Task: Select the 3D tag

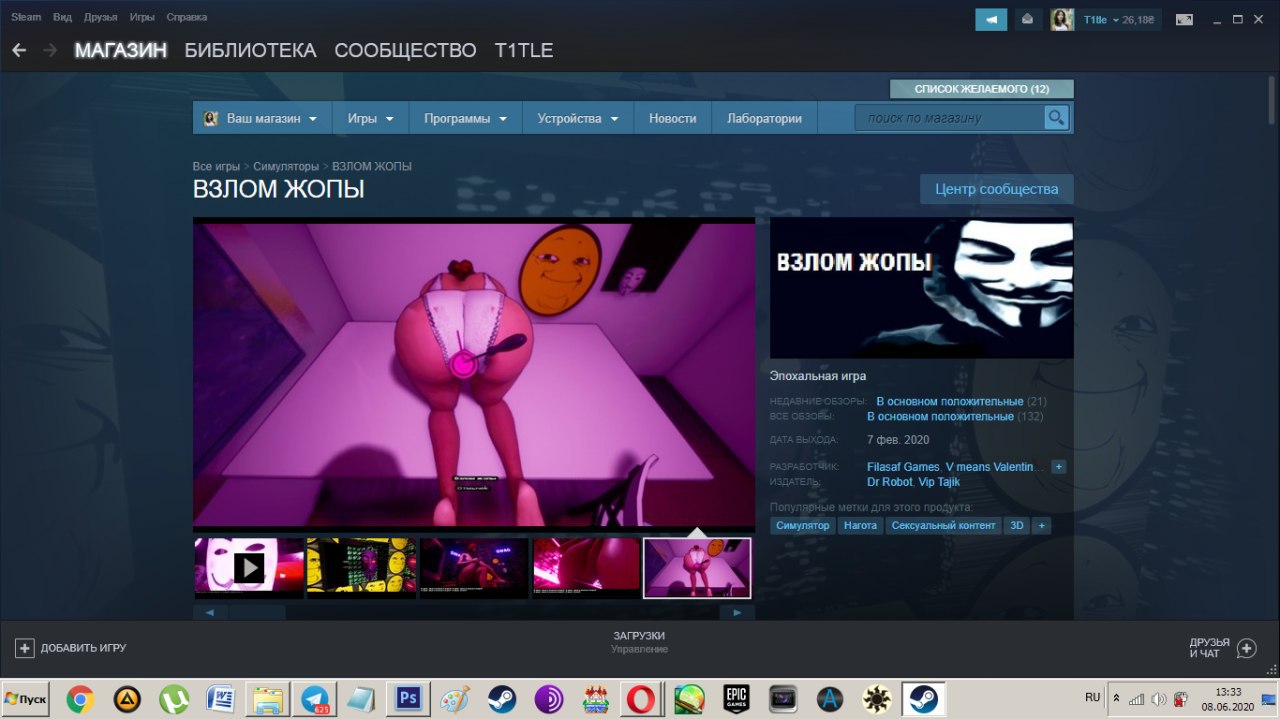Action: (1017, 525)
